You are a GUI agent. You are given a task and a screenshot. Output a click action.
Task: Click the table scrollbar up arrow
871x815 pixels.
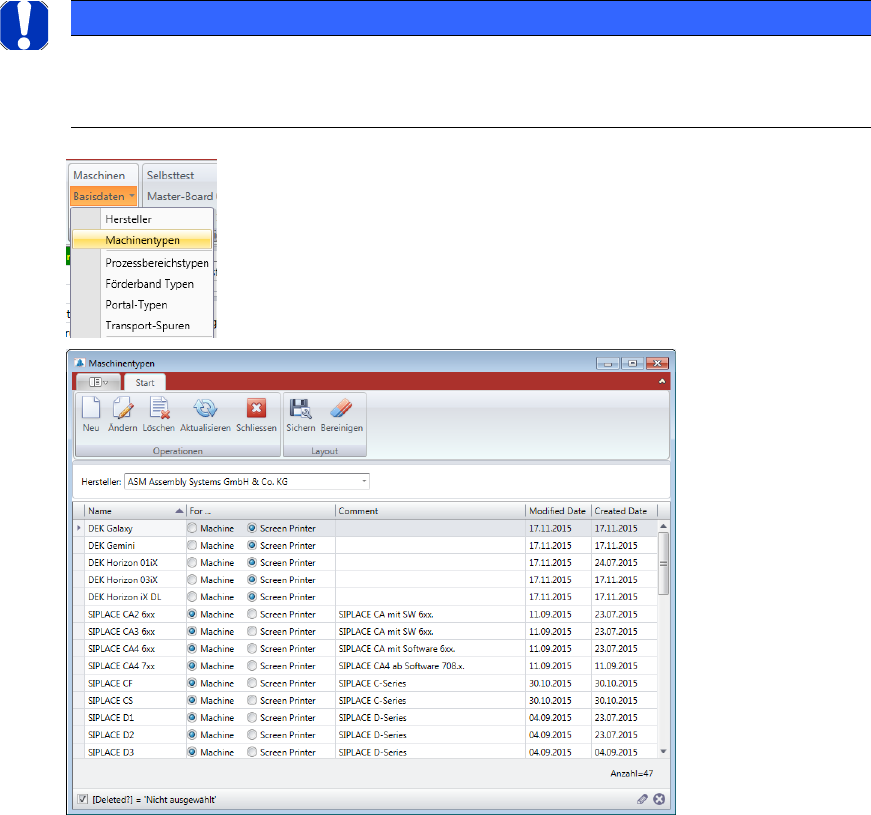click(x=663, y=526)
